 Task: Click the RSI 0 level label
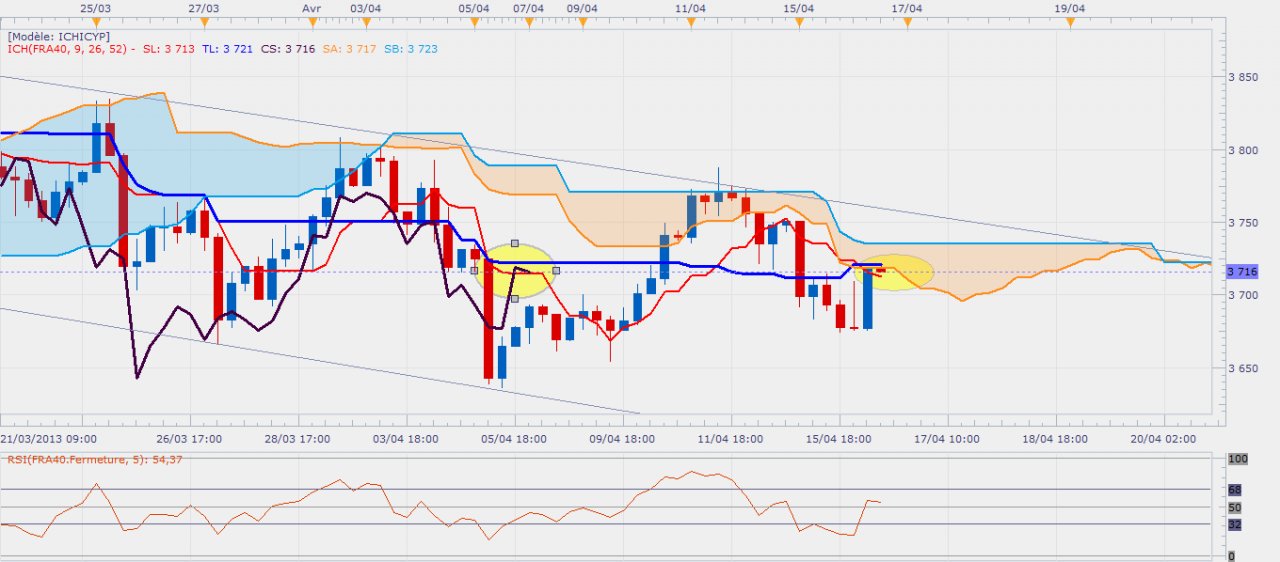point(1231,555)
